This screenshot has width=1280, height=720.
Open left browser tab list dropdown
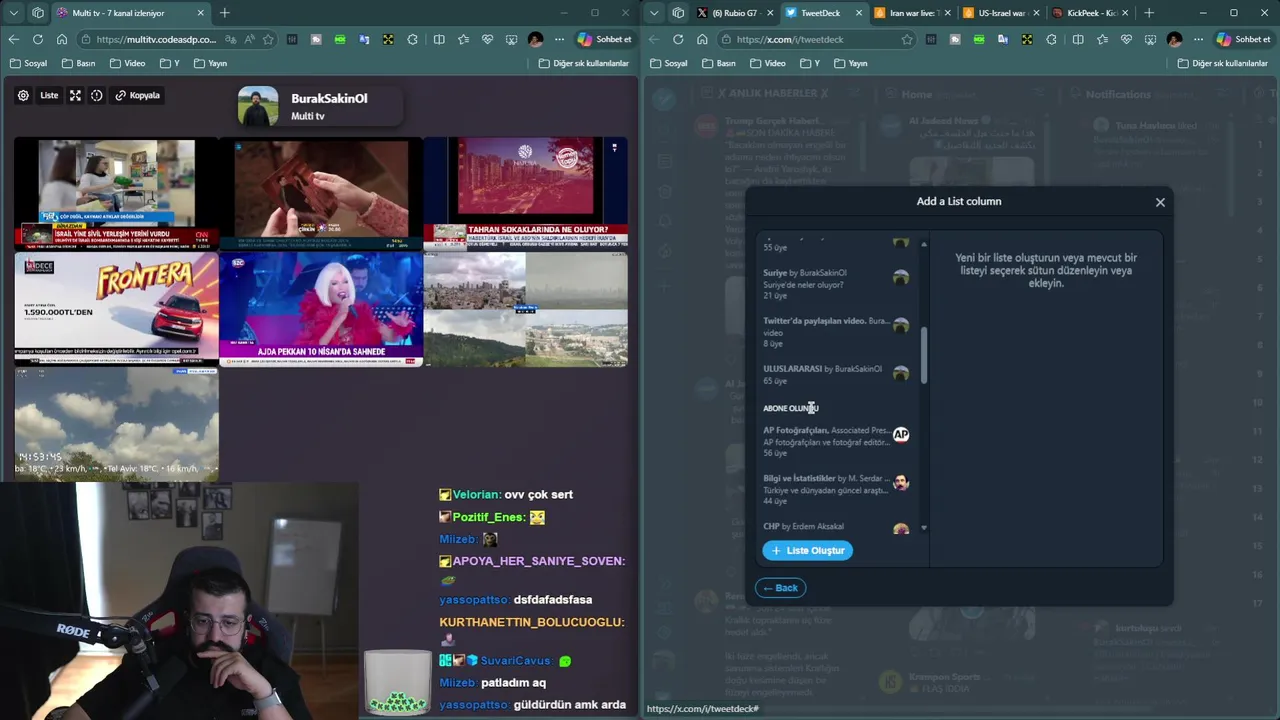14,13
